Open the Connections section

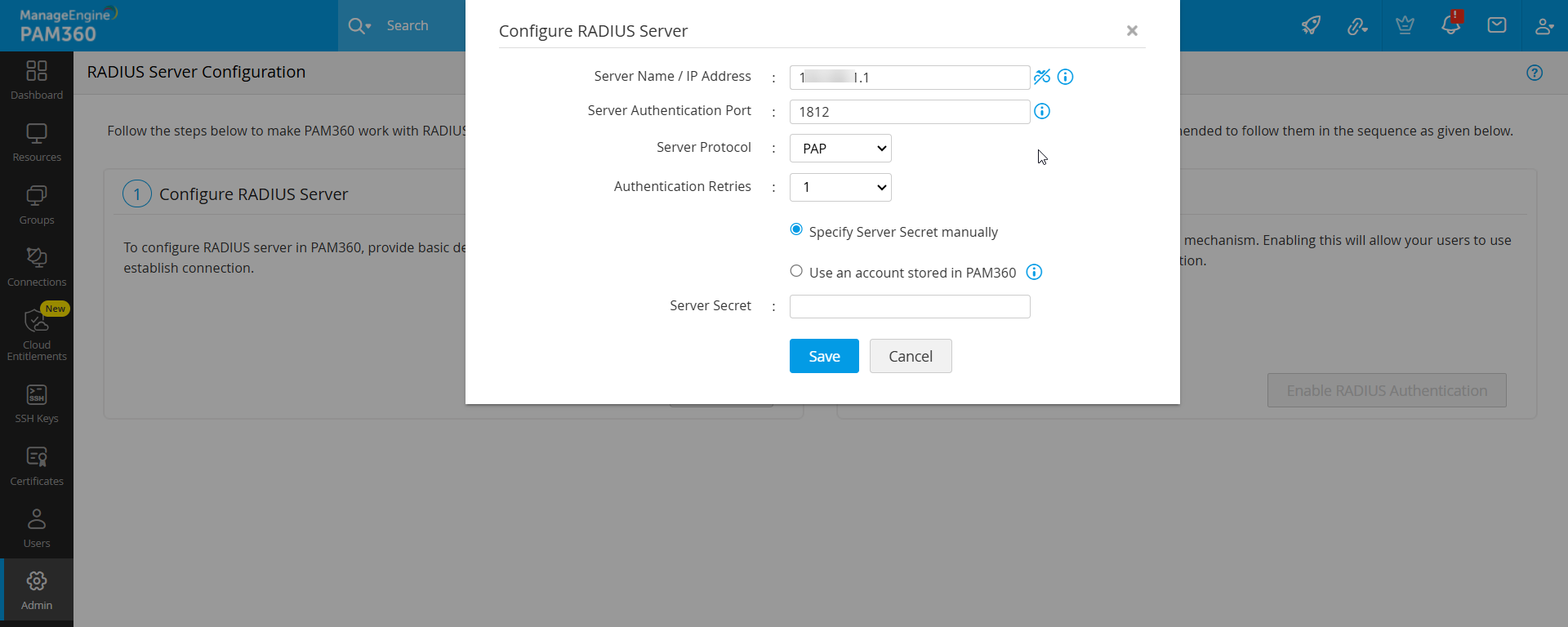[x=36, y=265]
